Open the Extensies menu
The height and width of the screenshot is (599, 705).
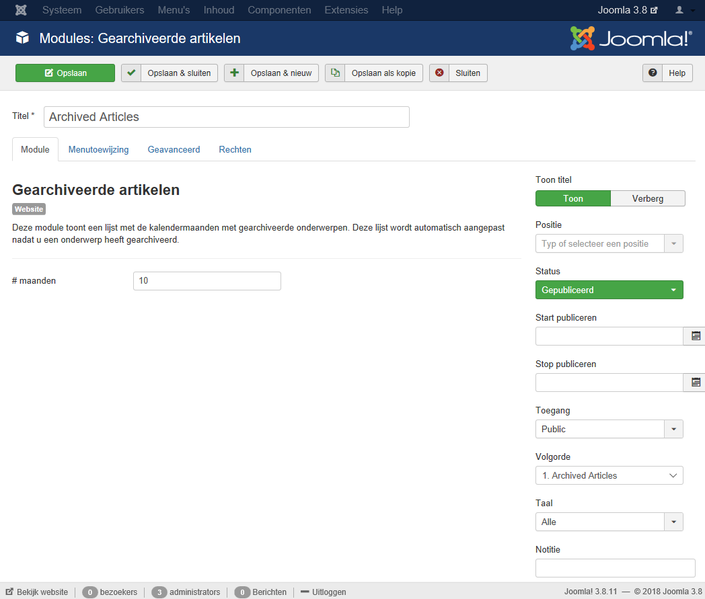click(x=346, y=10)
